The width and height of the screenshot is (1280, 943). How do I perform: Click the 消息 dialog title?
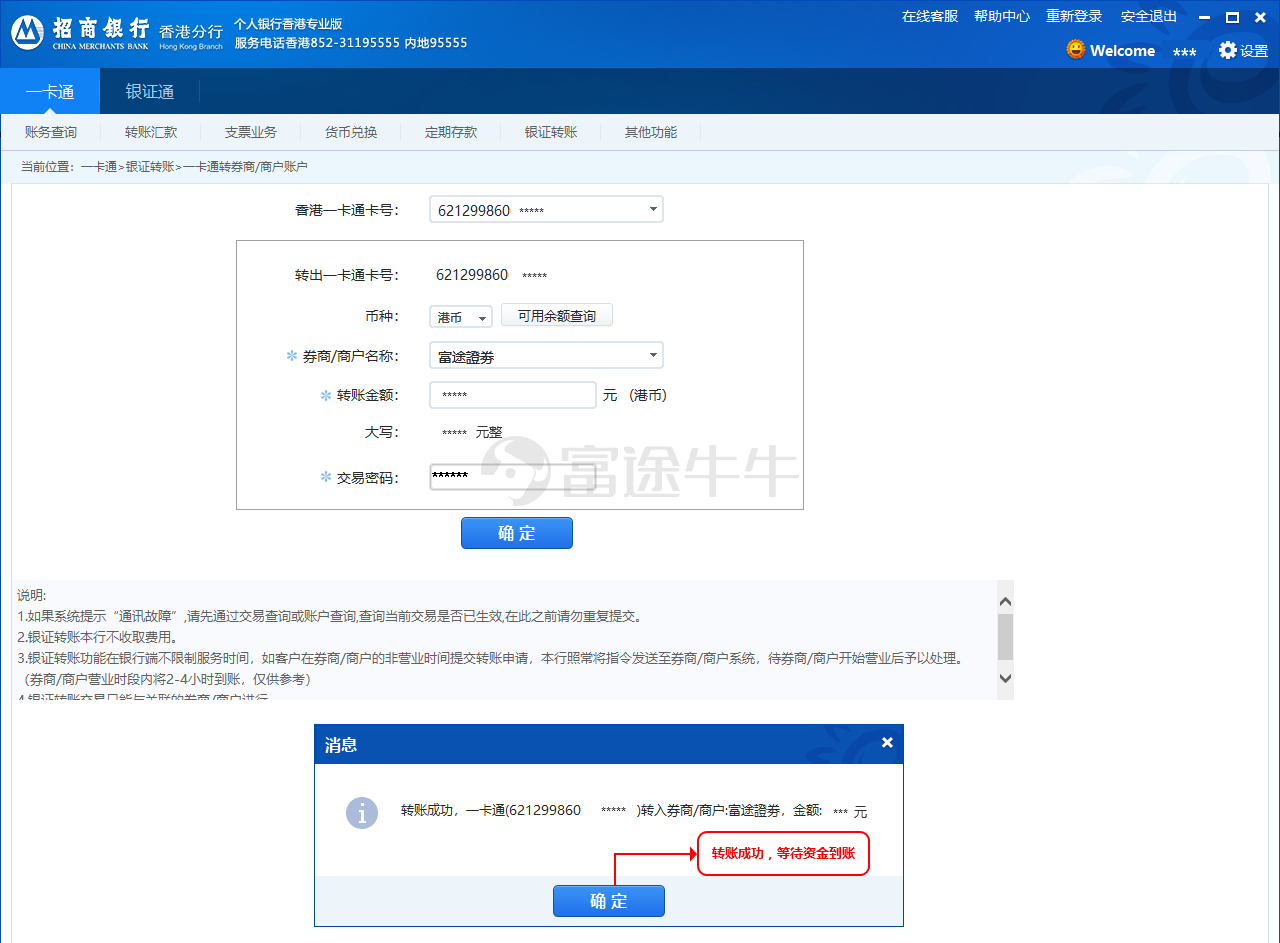coord(341,745)
